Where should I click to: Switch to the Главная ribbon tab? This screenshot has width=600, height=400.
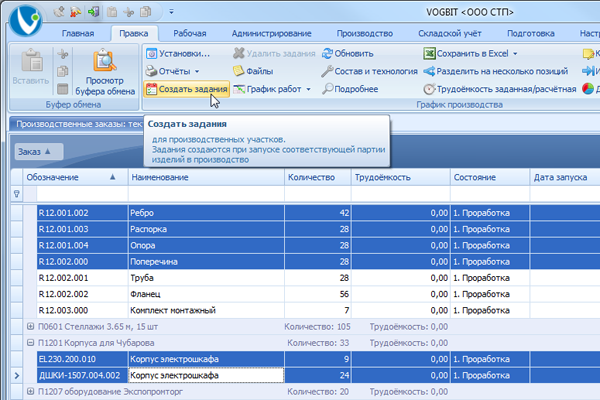coord(78,33)
